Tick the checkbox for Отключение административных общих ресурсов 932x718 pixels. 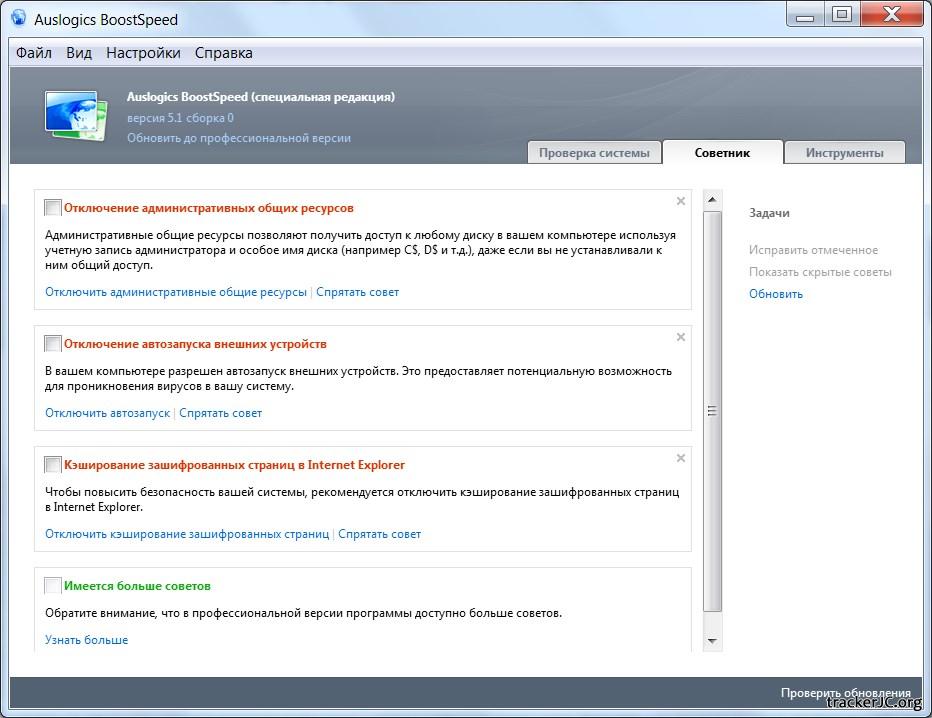[53, 208]
